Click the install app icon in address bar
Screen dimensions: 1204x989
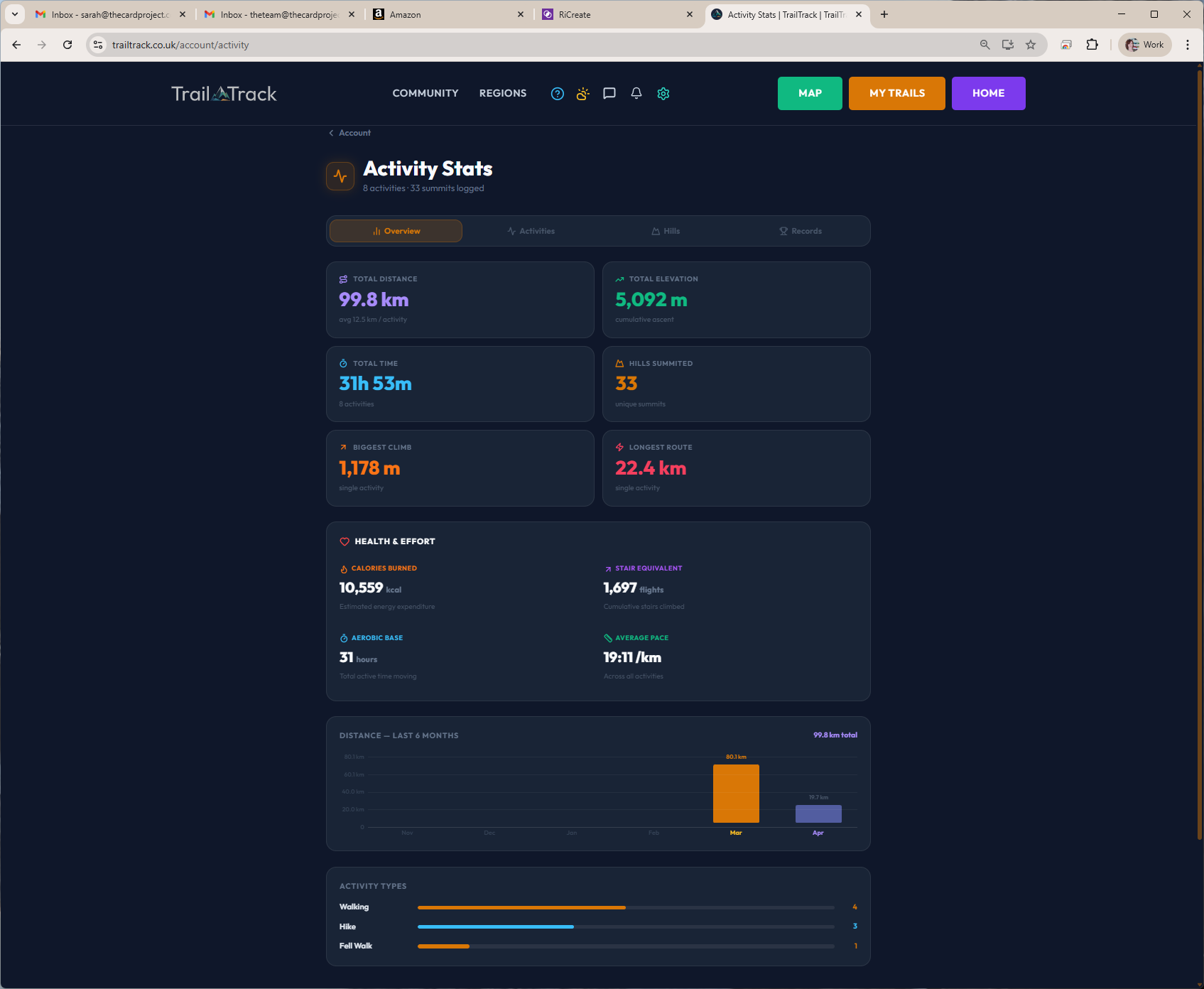[1007, 45]
